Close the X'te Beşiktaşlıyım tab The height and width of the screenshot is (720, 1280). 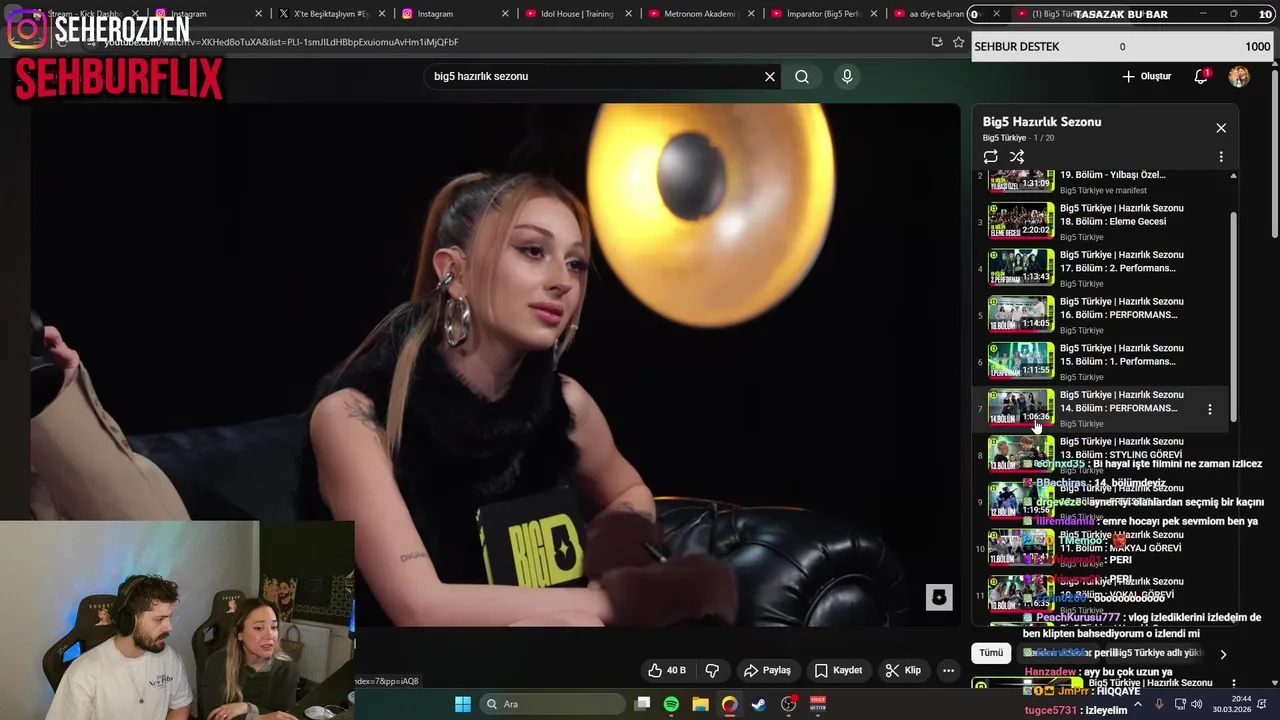[x=382, y=14]
